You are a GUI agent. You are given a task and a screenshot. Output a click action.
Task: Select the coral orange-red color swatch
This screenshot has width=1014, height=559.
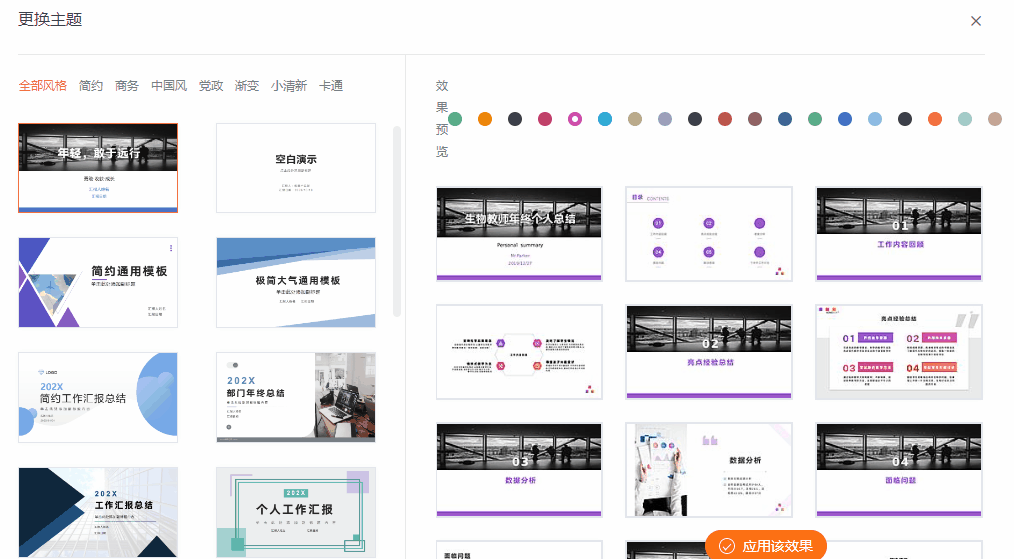(935, 119)
